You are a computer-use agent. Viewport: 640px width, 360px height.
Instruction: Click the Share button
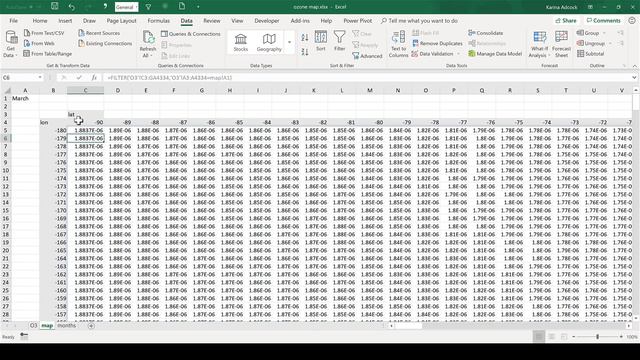pos(566,21)
